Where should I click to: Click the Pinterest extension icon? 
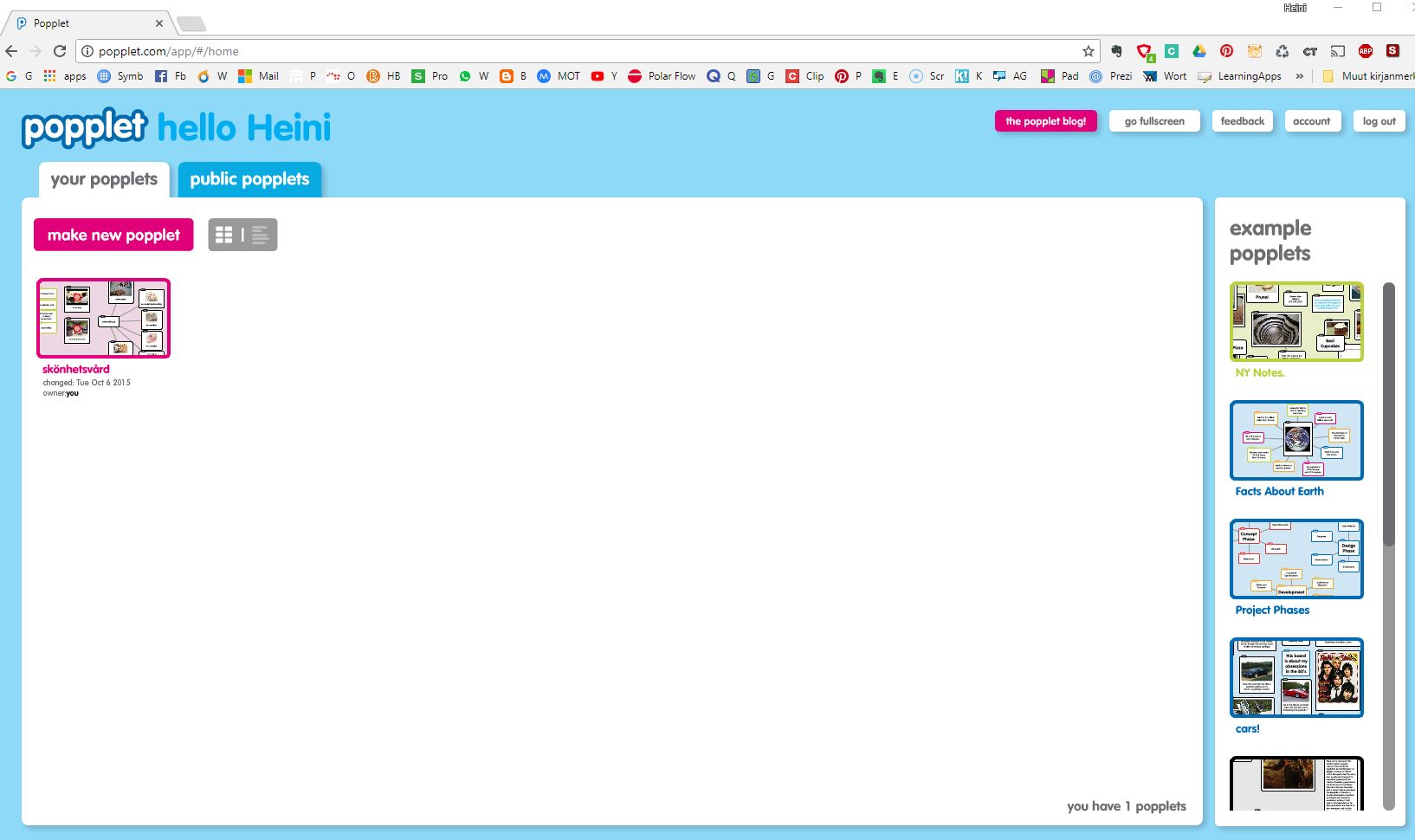point(1226,51)
